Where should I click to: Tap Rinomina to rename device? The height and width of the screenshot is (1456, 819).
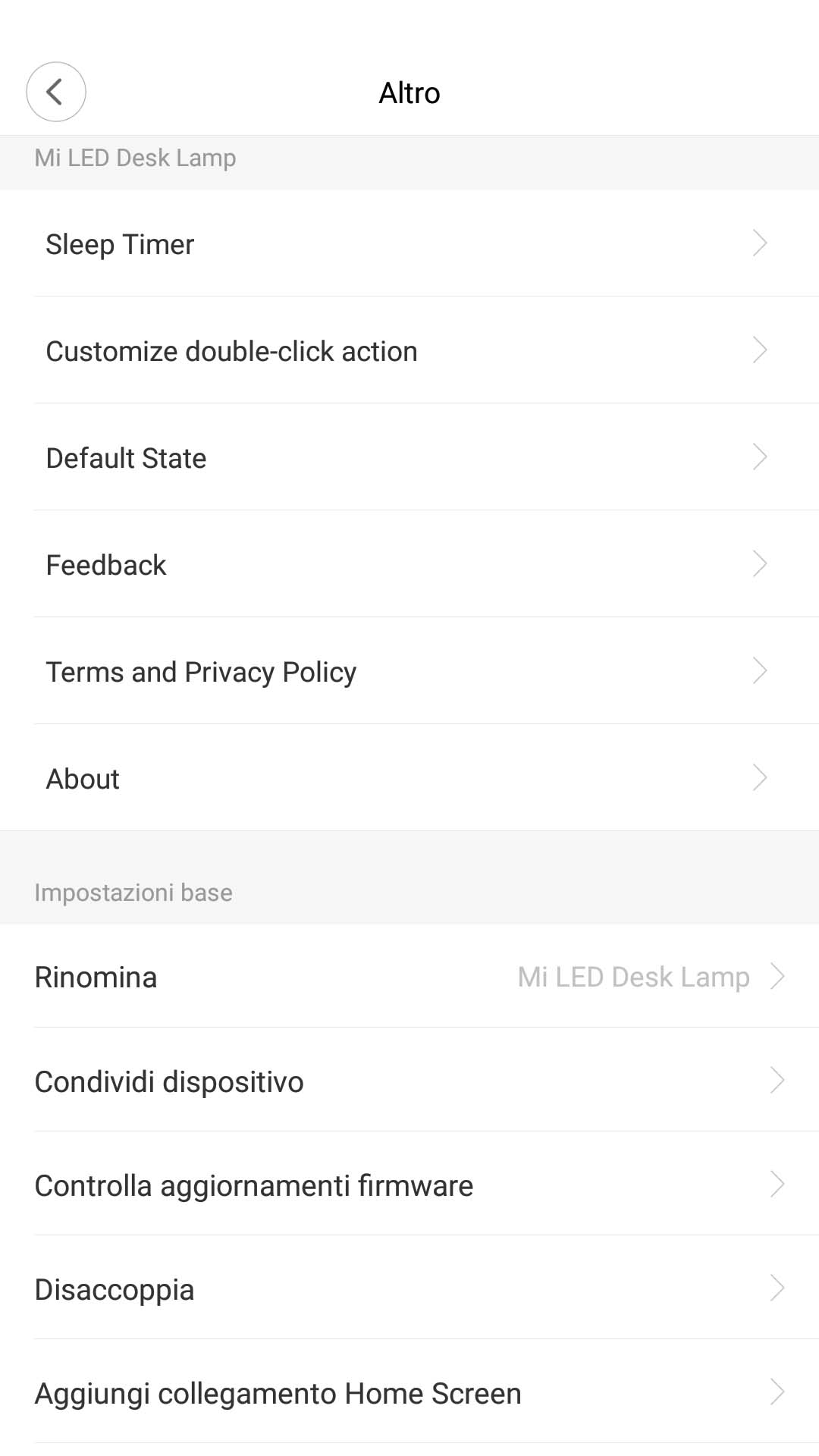(x=96, y=977)
